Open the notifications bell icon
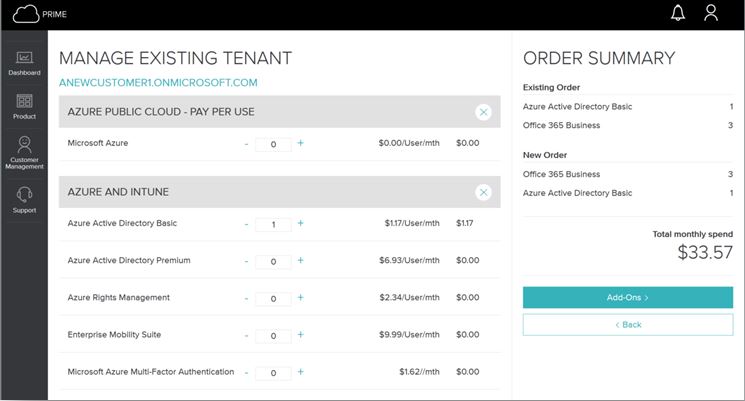 click(x=678, y=13)
